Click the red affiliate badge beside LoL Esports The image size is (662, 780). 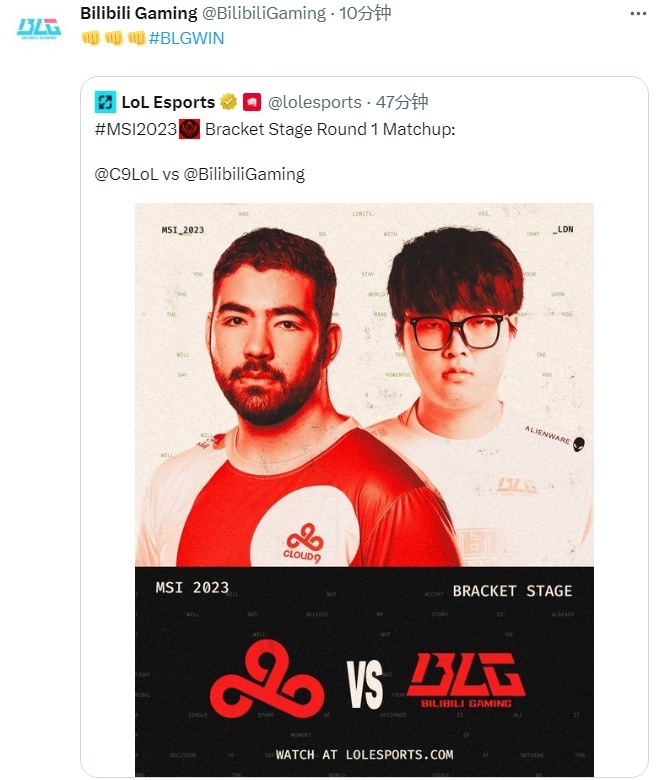[252, 102]
